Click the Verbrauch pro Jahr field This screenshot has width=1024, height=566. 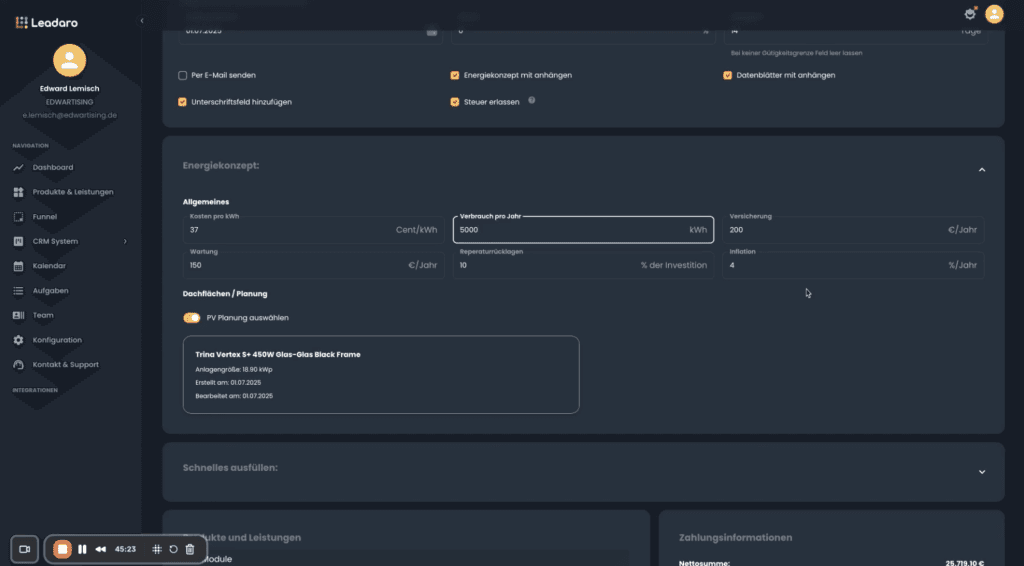pos(583,230)
